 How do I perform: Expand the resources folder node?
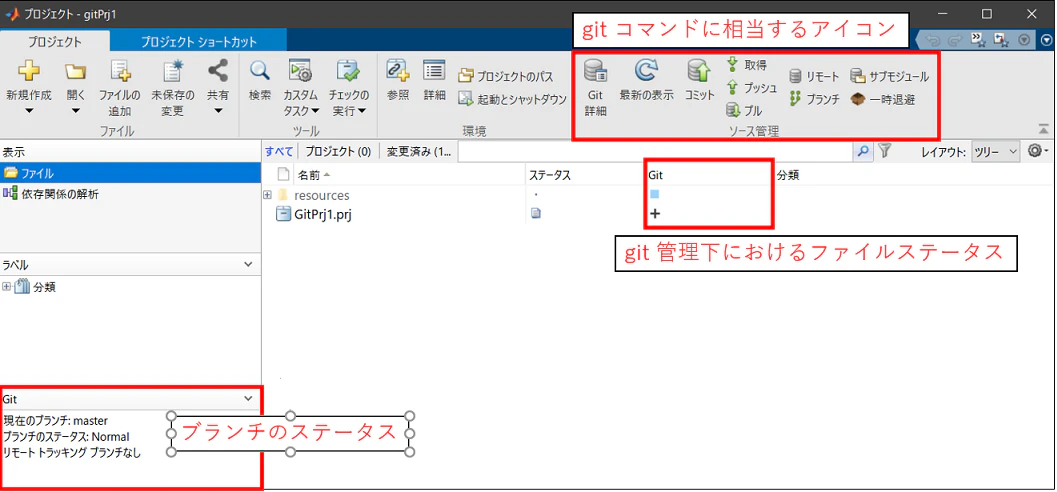(x=267, y=195)
